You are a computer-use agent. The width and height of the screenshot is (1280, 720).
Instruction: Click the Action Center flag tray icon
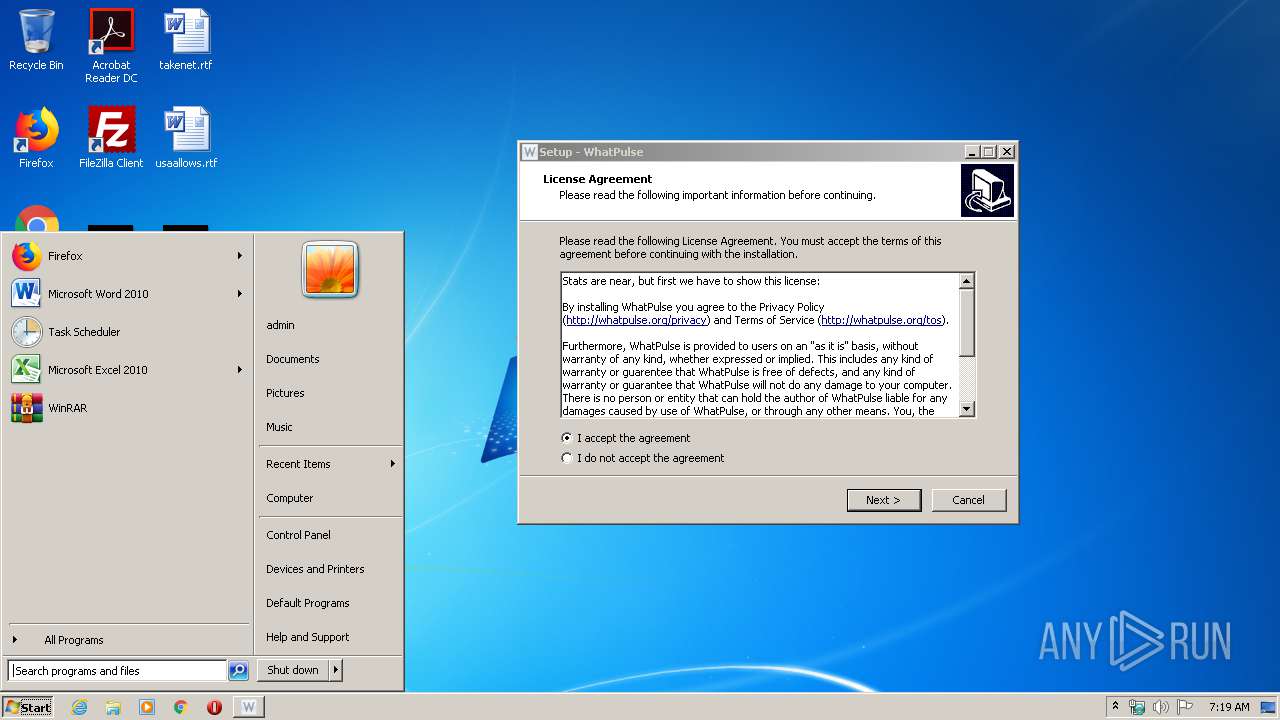coord(1185,707)
